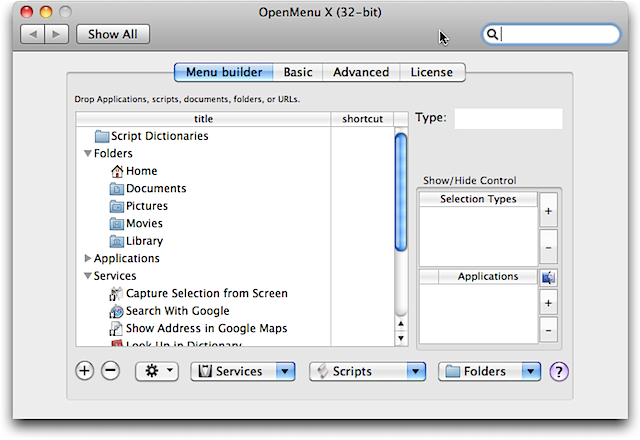Click the scroll down arrow of the menu list
640x440 pixels.
pos(401,338)
